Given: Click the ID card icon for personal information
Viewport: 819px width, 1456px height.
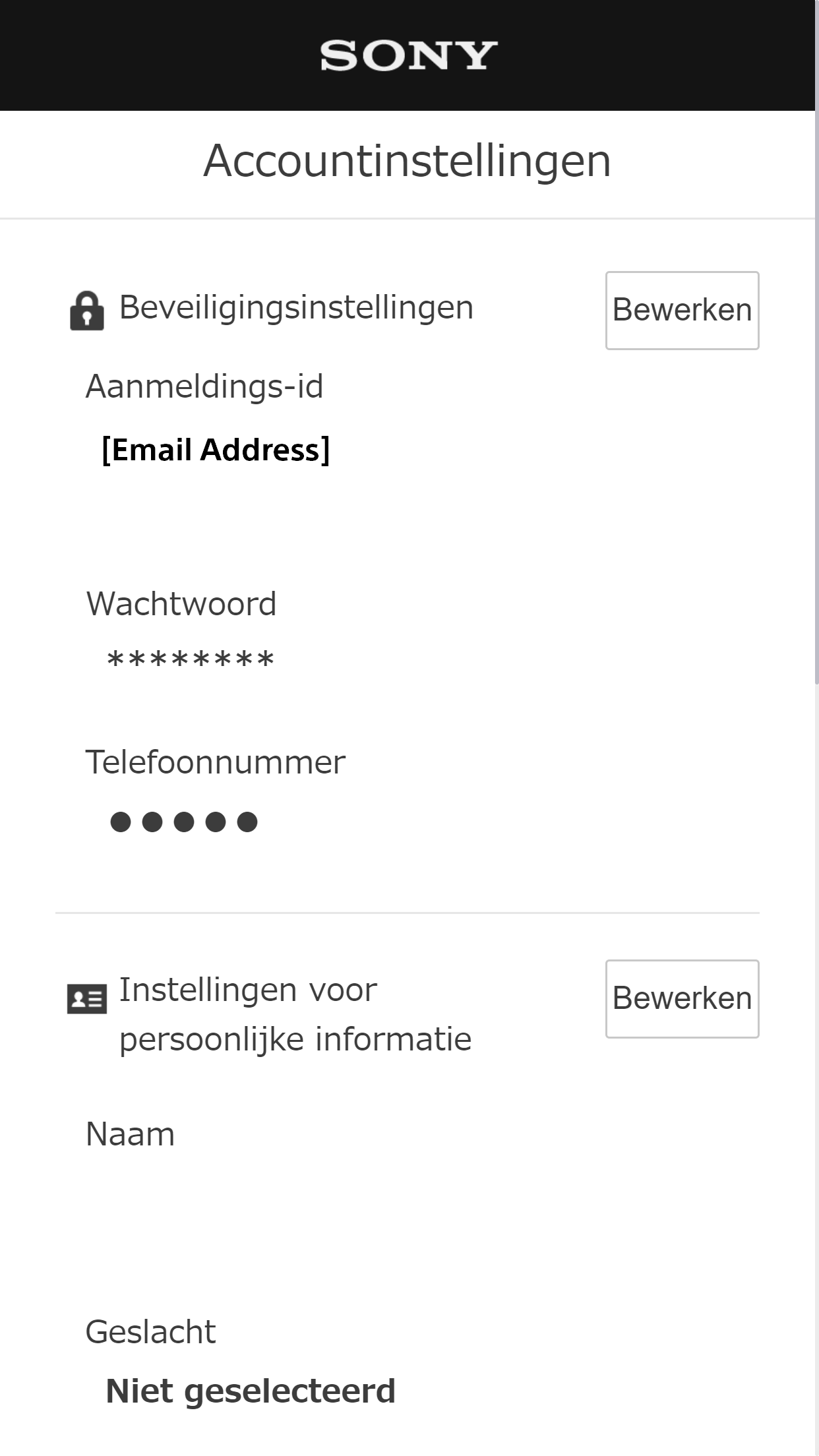Looking at the screenshot, I should pos(87,999).
